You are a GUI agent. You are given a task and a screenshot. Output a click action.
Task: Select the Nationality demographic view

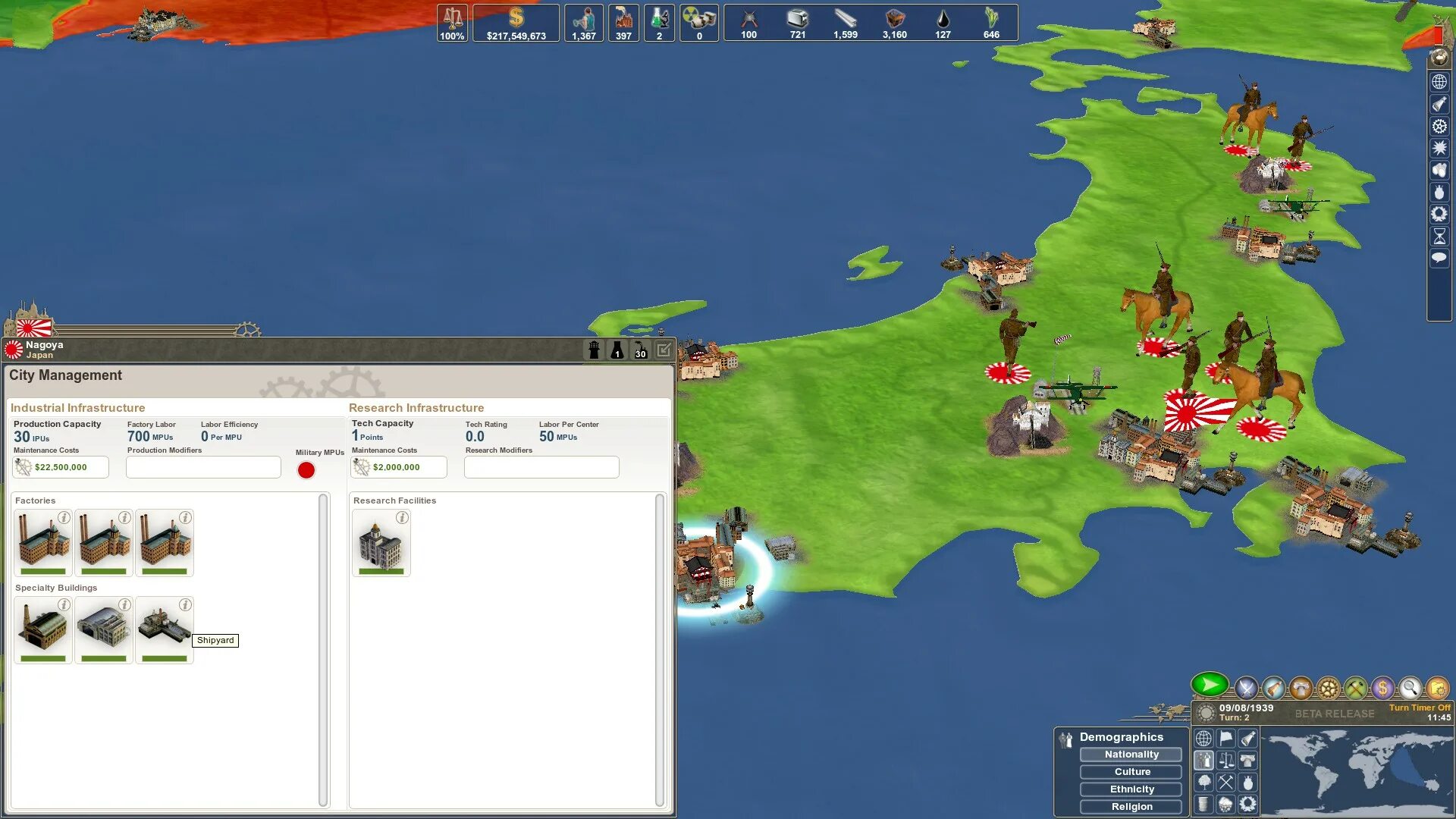pos(1131,755)
